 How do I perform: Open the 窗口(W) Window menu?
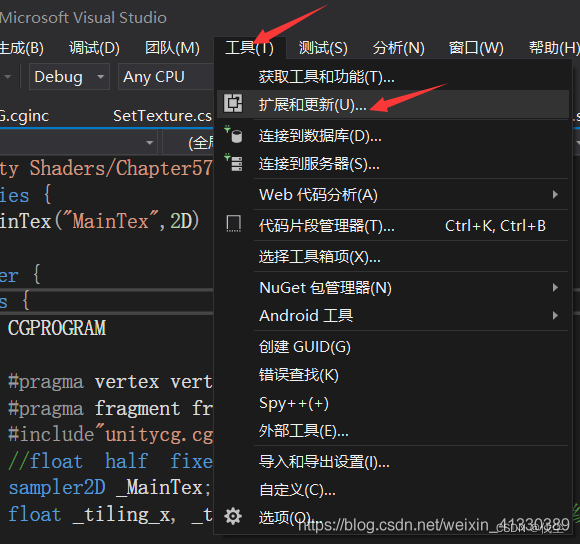pyautogui.click(x=476, y=48)
